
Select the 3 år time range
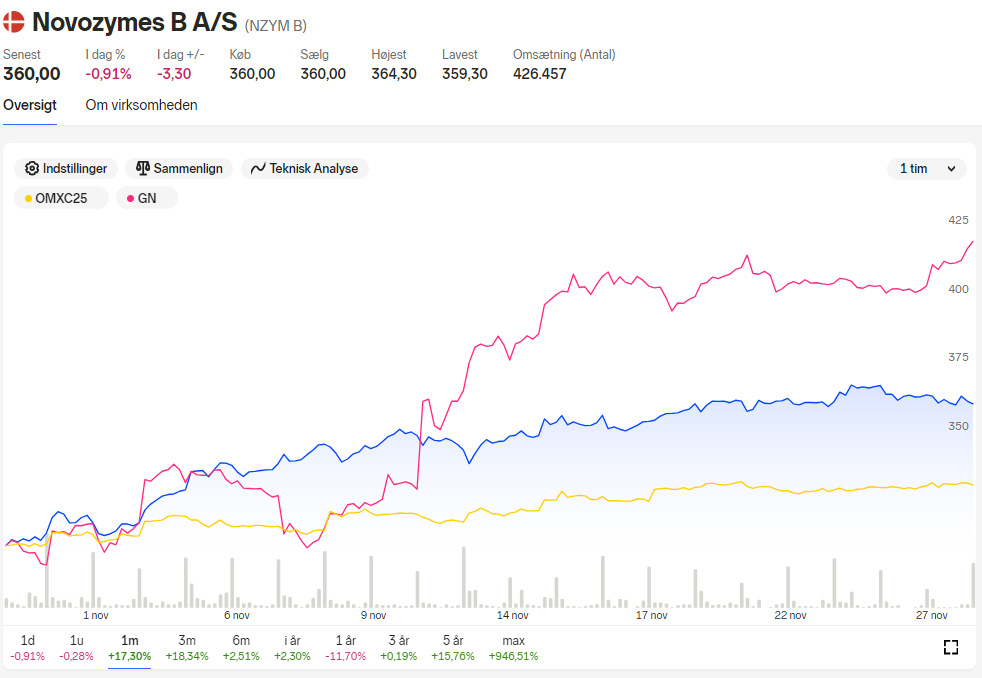coord(399,647)
